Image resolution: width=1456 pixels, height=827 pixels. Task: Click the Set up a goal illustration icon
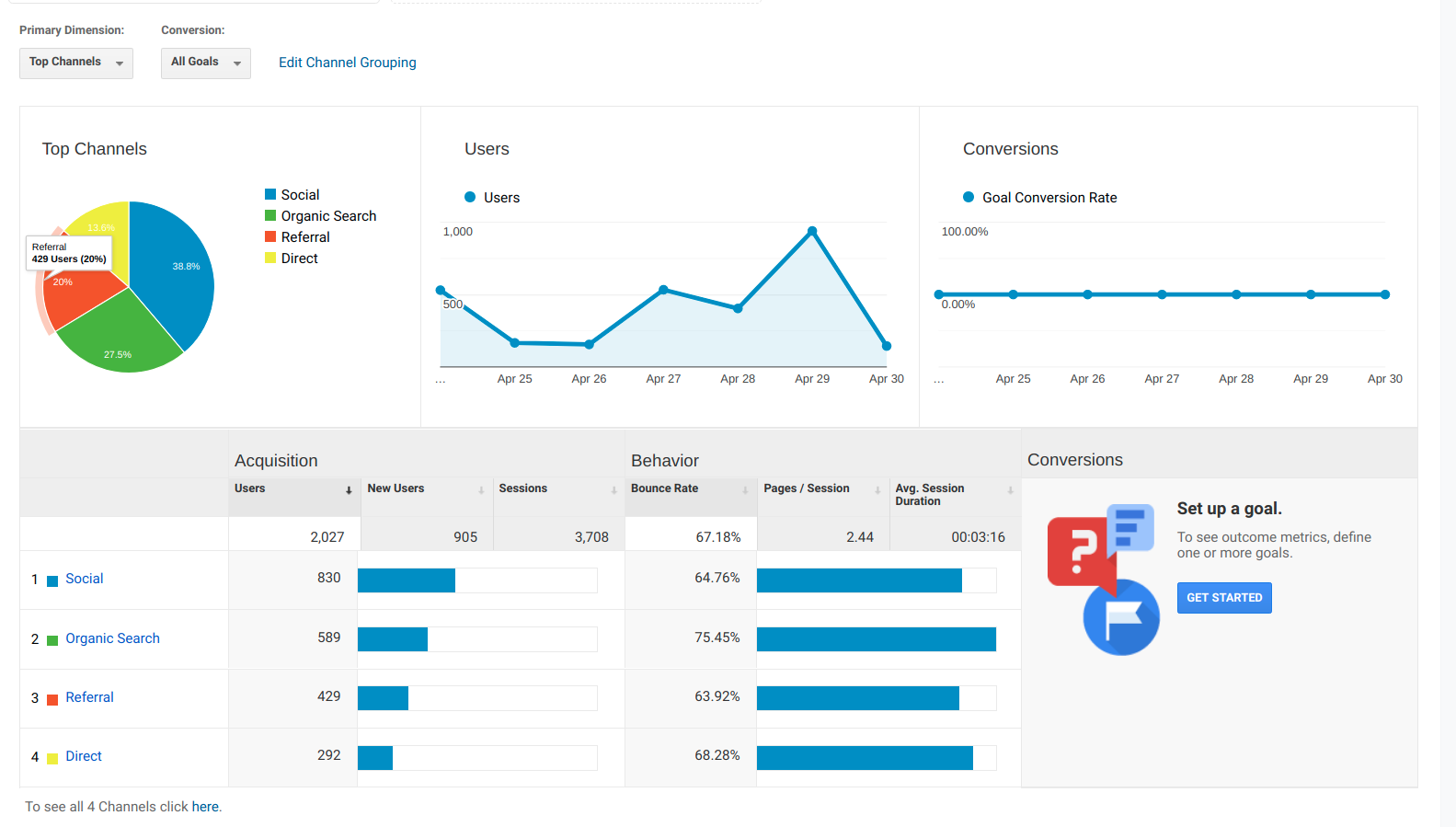coord(1104,579)
